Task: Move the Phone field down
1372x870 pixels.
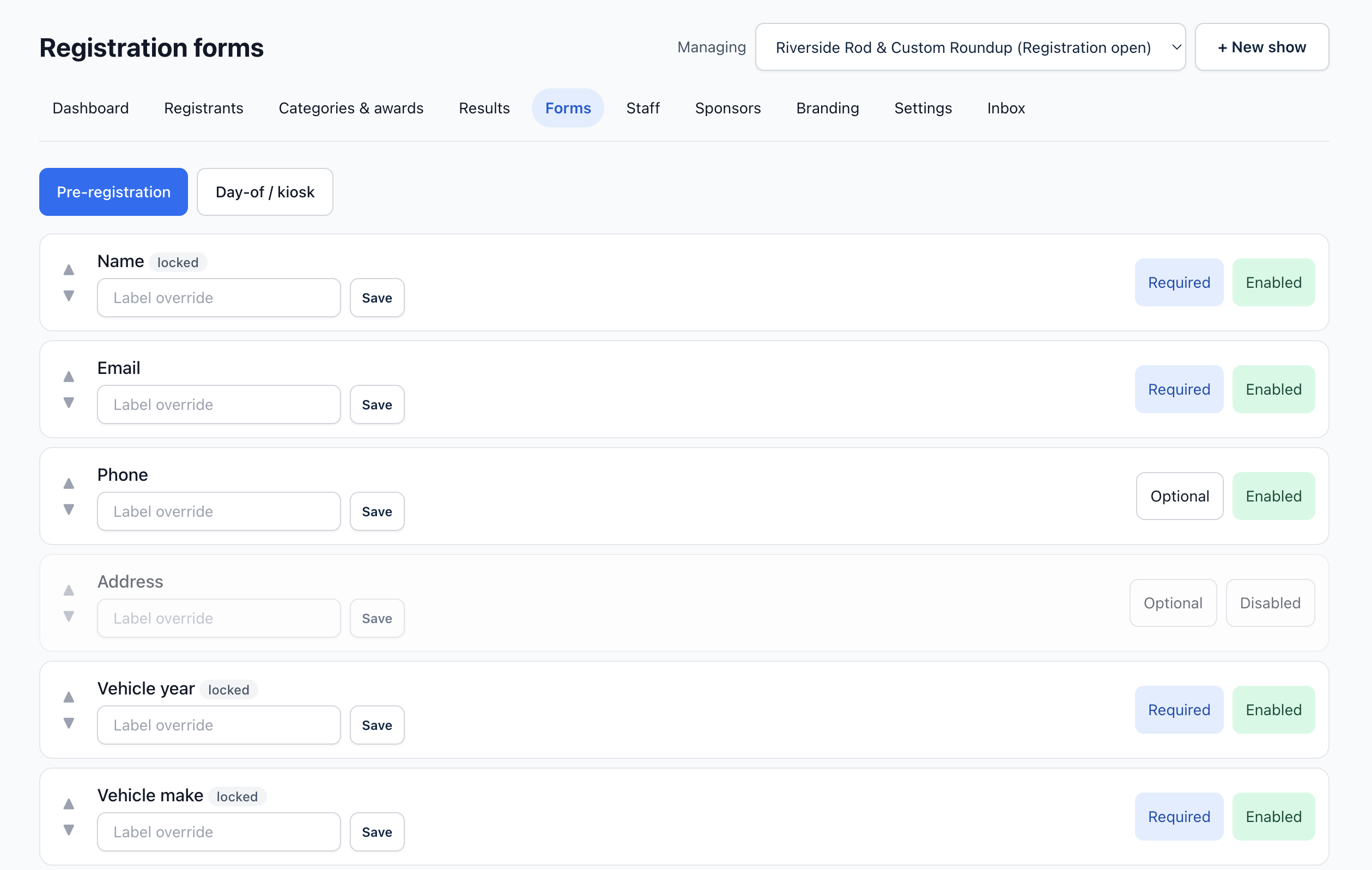Action: (68, 510)
